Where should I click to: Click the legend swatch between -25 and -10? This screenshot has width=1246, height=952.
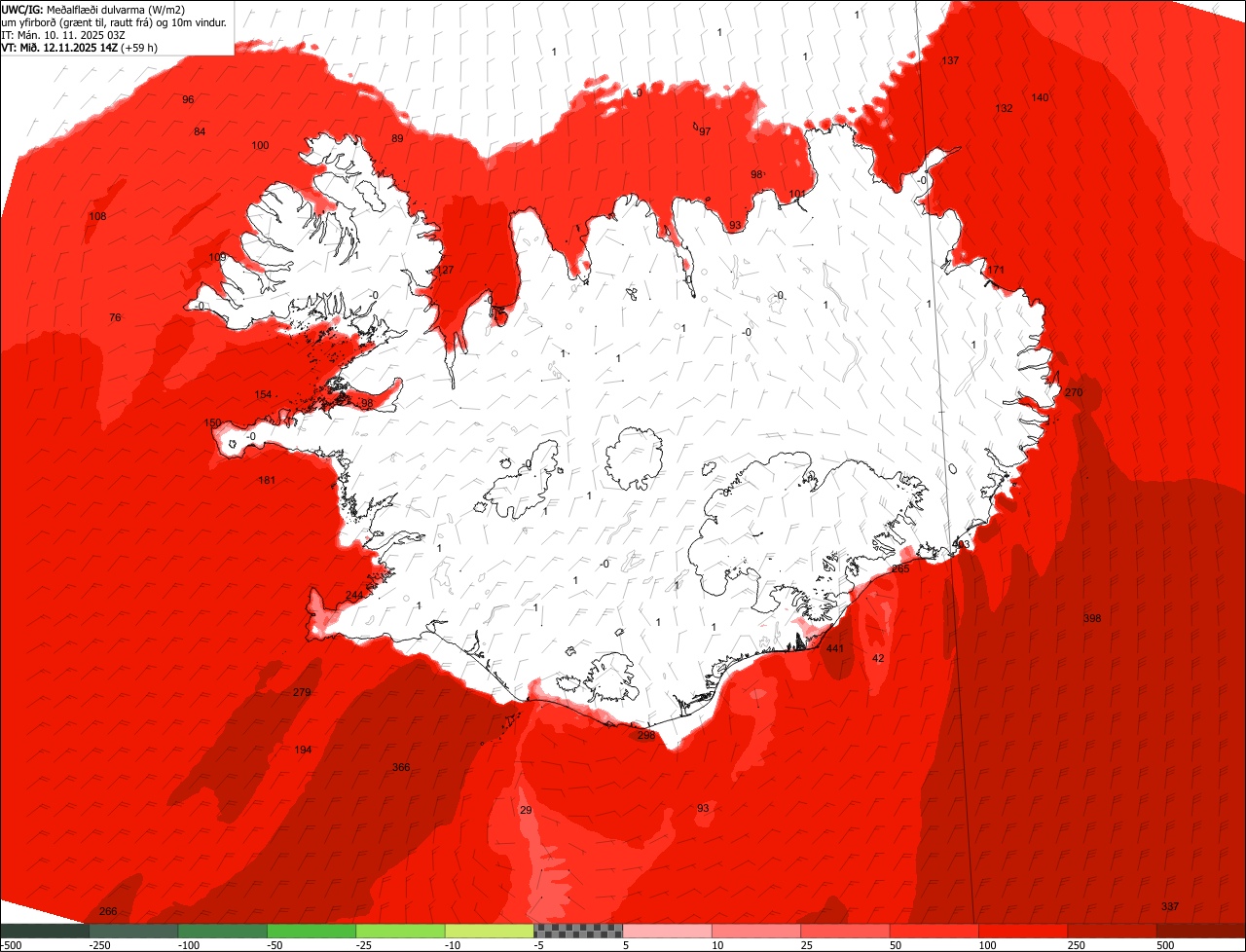click(400, 931)
